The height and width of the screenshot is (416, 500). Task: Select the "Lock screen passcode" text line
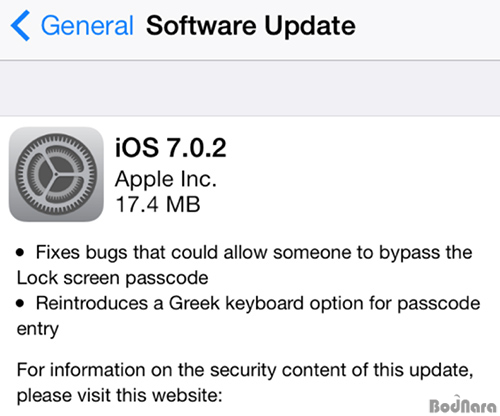coord(112,278)
